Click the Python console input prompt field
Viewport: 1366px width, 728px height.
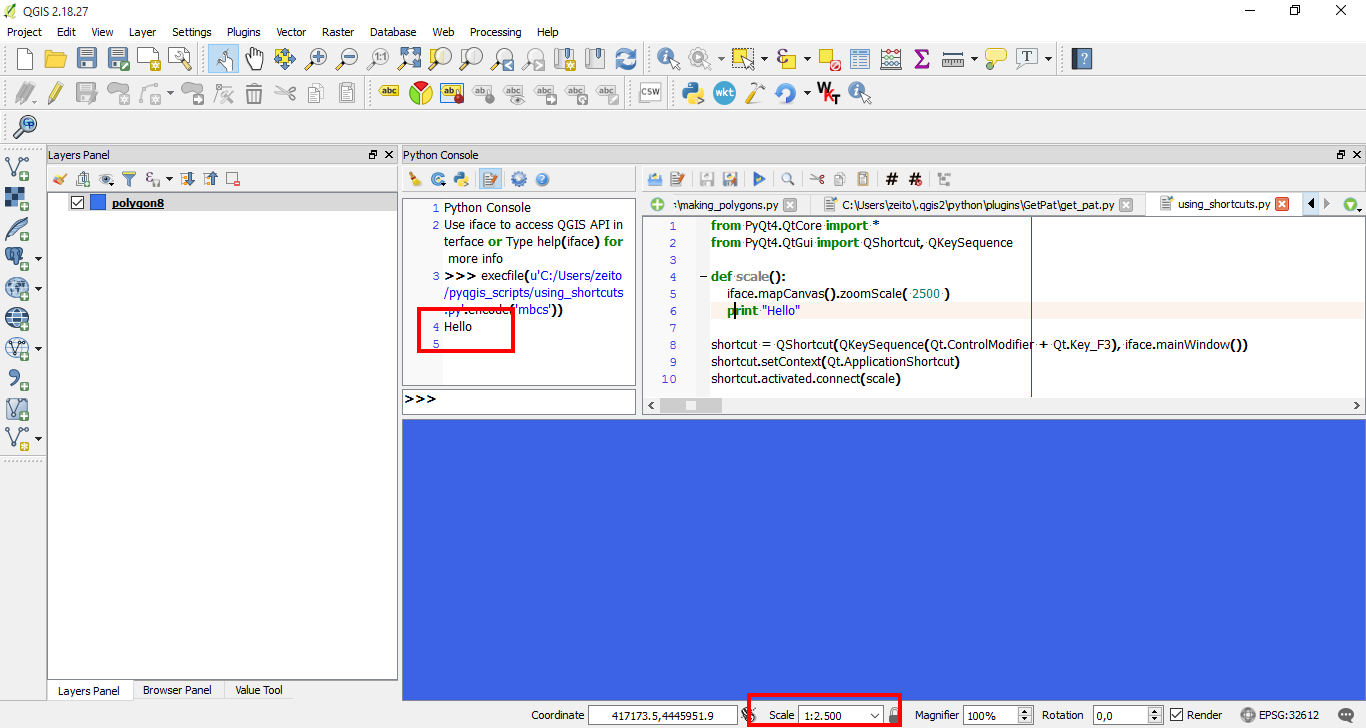click(x=519, y=400)
